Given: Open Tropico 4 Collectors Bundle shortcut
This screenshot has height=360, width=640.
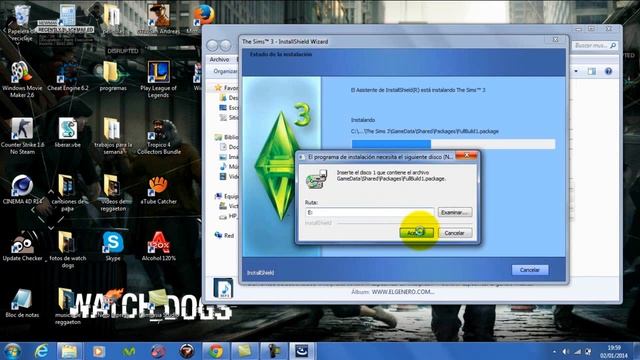Looking at the screenshot, I should click(158, 137).
